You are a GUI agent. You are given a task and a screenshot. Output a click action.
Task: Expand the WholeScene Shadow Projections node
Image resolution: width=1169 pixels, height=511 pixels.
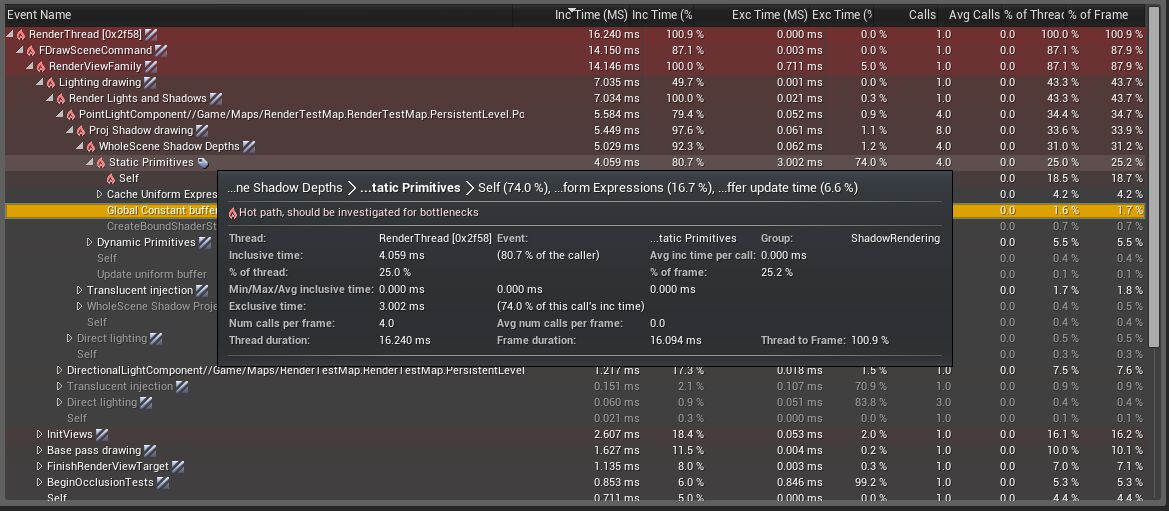[x=80, y=307]
